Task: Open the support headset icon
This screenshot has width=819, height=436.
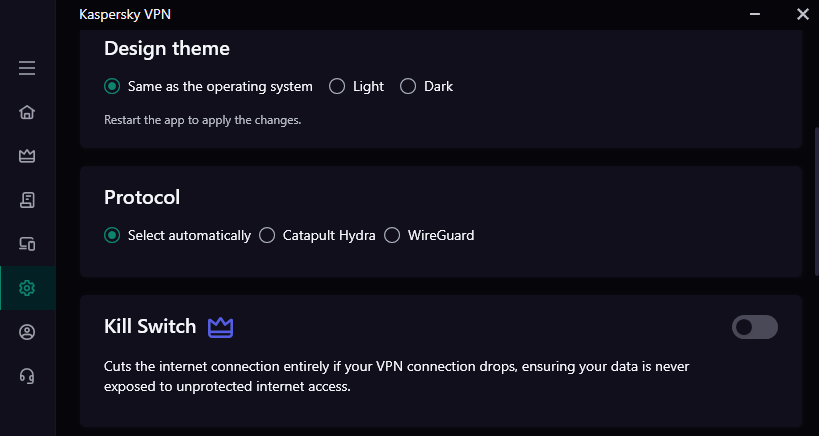Action: [x=27, y=376]
